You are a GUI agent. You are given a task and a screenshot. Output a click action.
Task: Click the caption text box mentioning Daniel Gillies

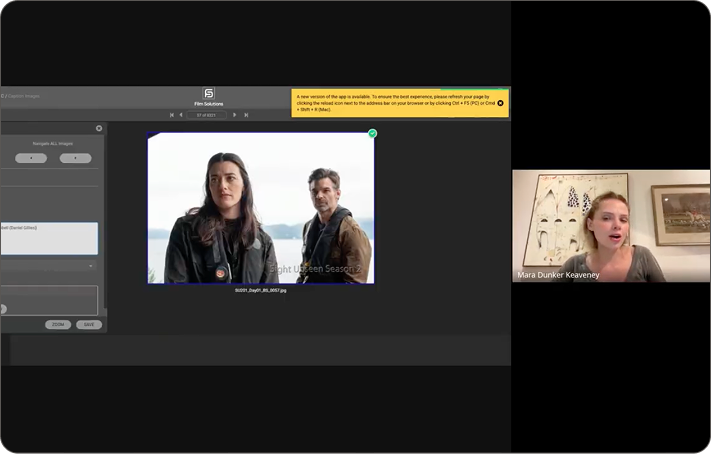click(49, 238)
